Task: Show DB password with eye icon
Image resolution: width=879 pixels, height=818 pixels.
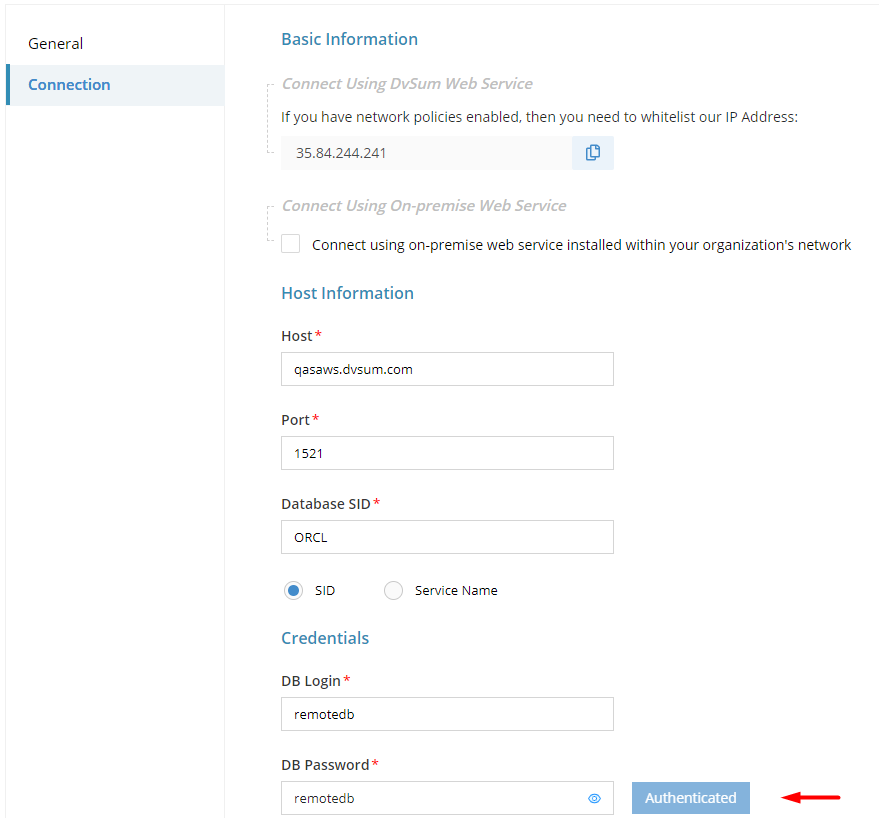Action: [594, 798]
